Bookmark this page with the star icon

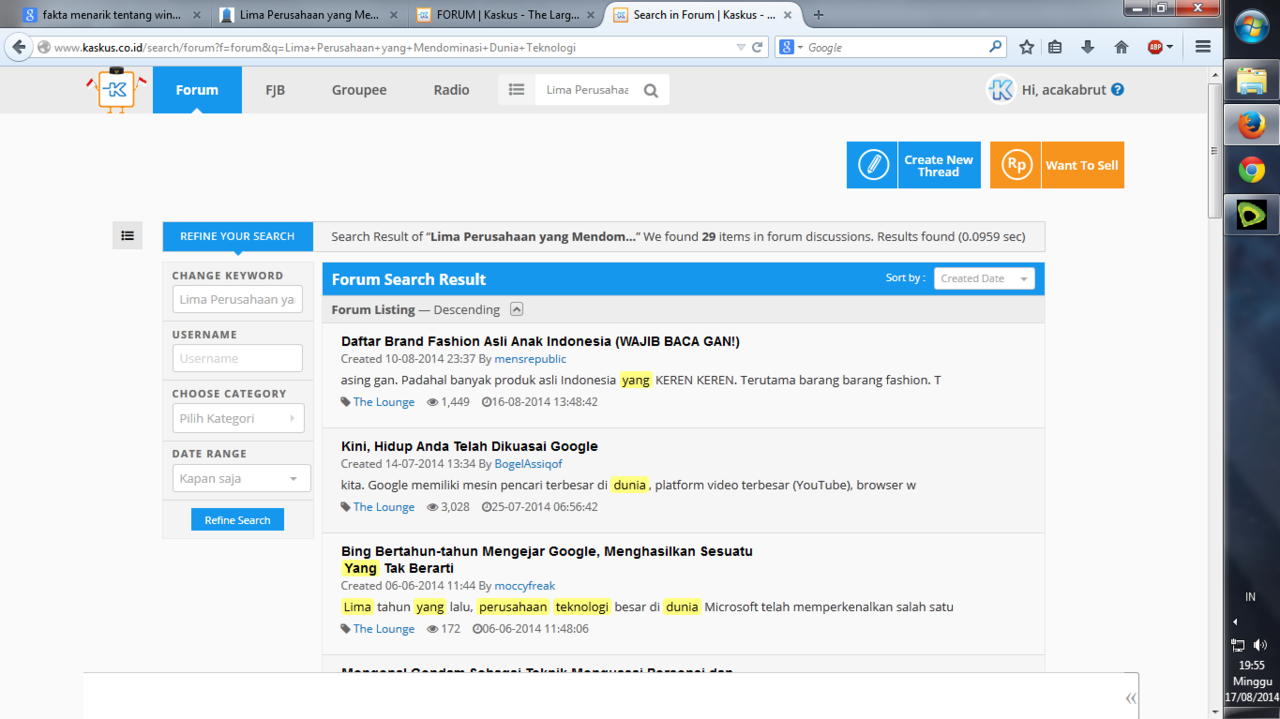point(1026,47)
